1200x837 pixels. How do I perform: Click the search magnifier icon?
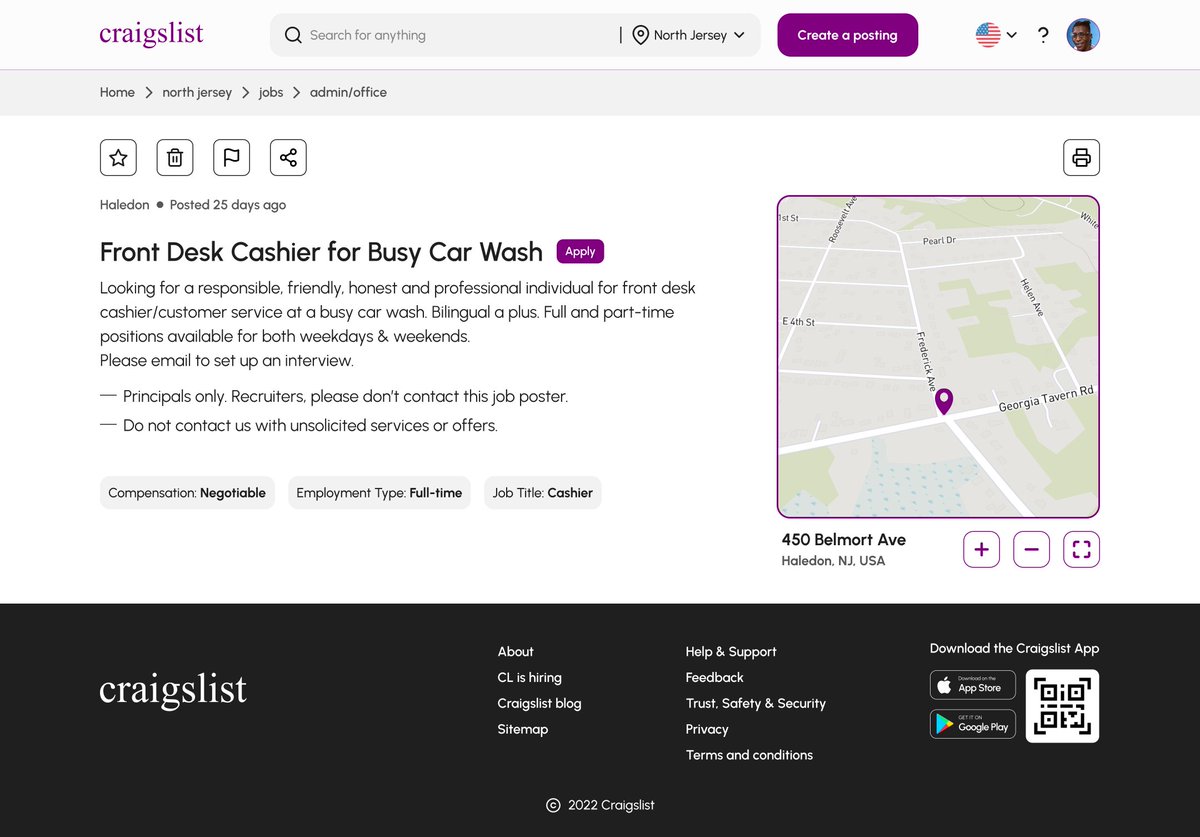[x=293, y=35]
